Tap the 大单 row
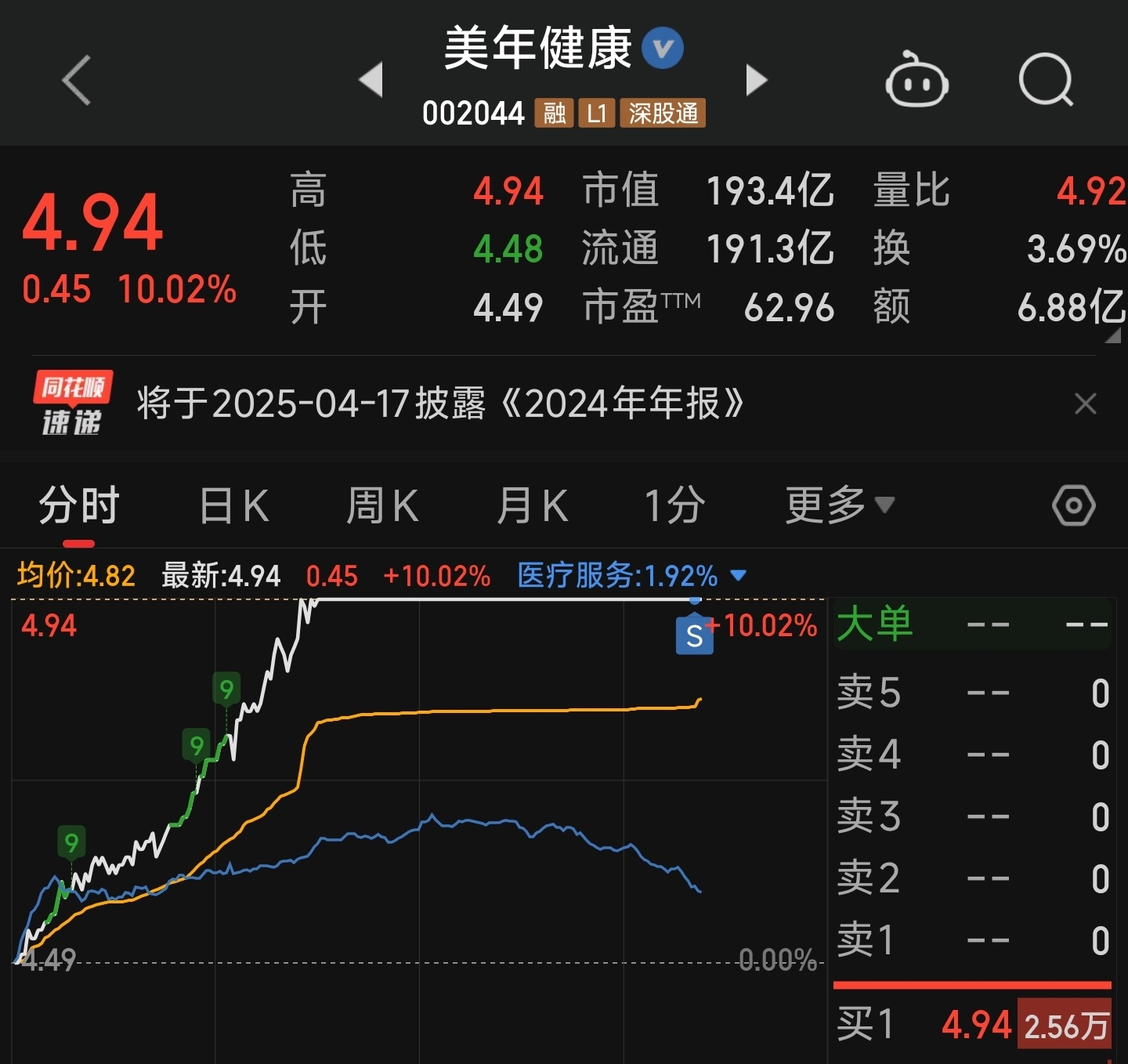1128x1064 pixels. (972, 624)
